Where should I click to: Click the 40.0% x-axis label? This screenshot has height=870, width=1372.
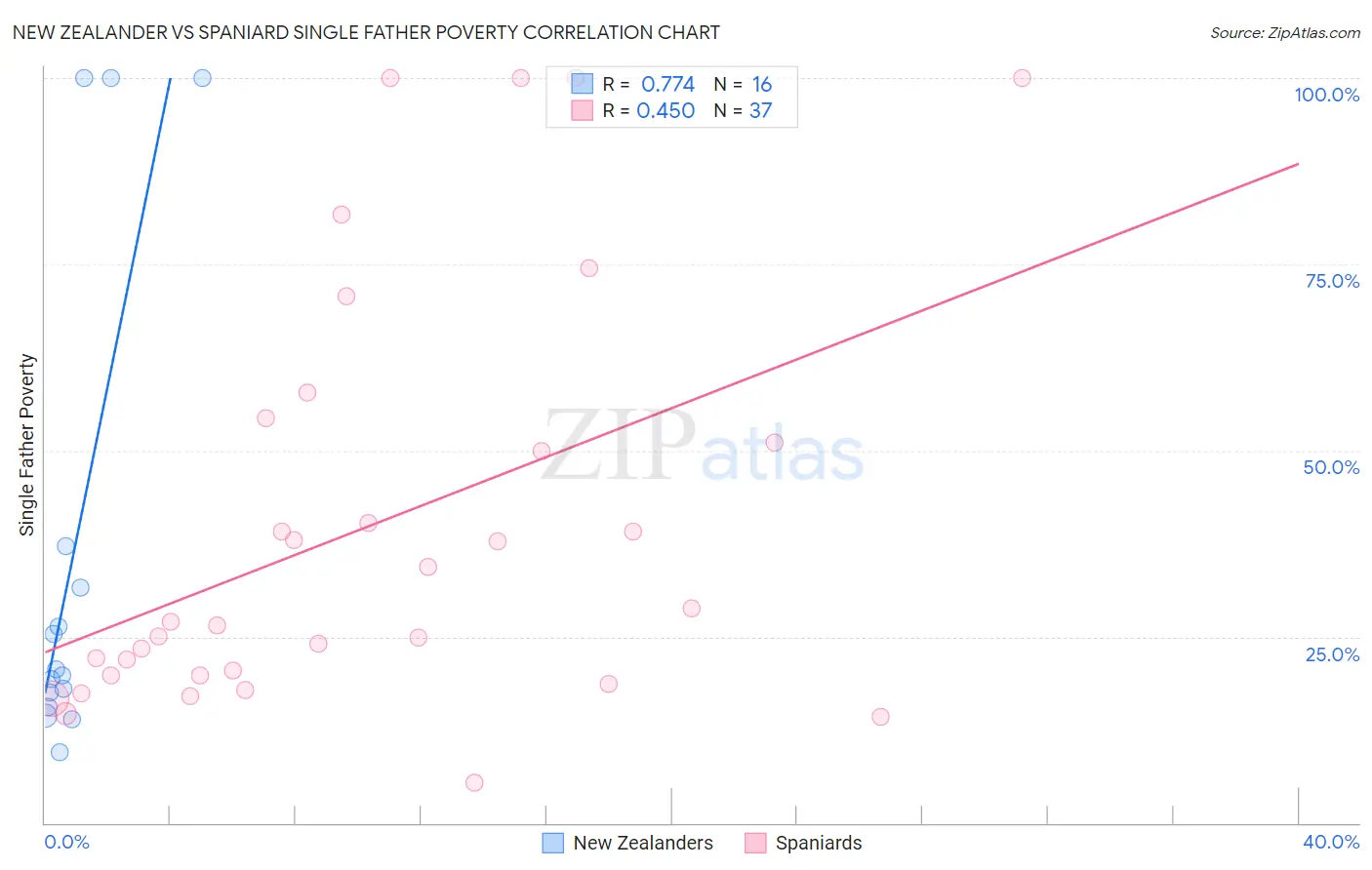click(x=1331, y=842)
